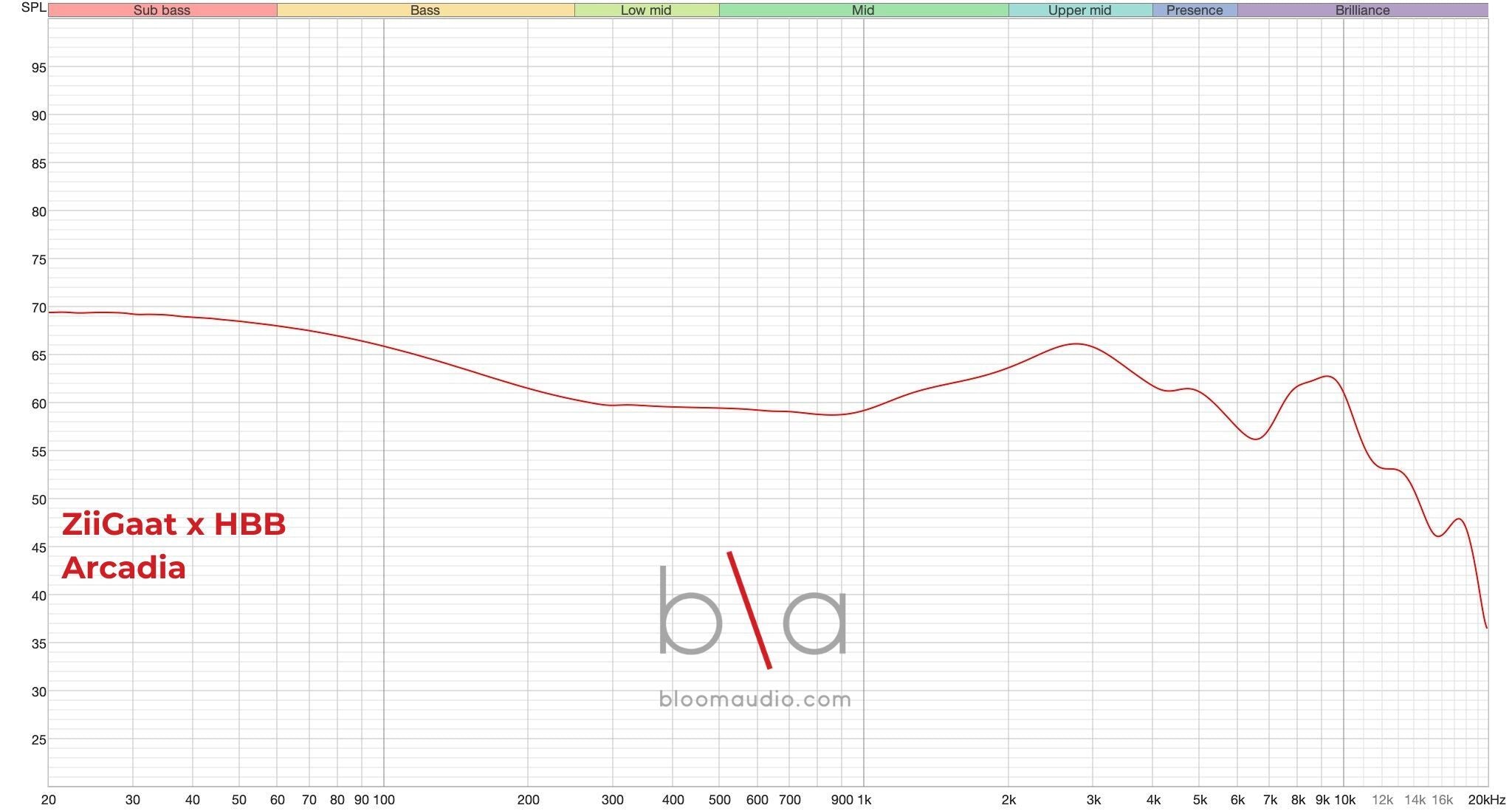Click the 45 dB axis value

click(x=38, y=548)
